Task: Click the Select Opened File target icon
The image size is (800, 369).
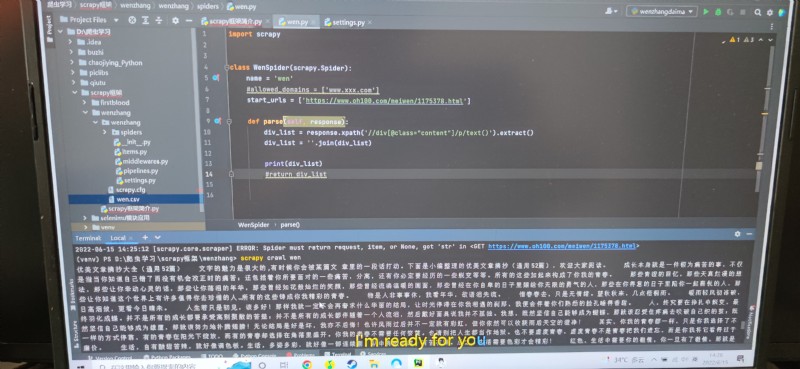Action: (132, 20)
